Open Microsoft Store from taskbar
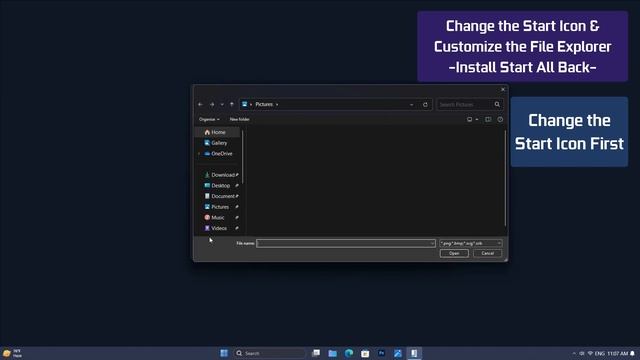640x360 pixels. pyautogui.click(x=365, y=353)
